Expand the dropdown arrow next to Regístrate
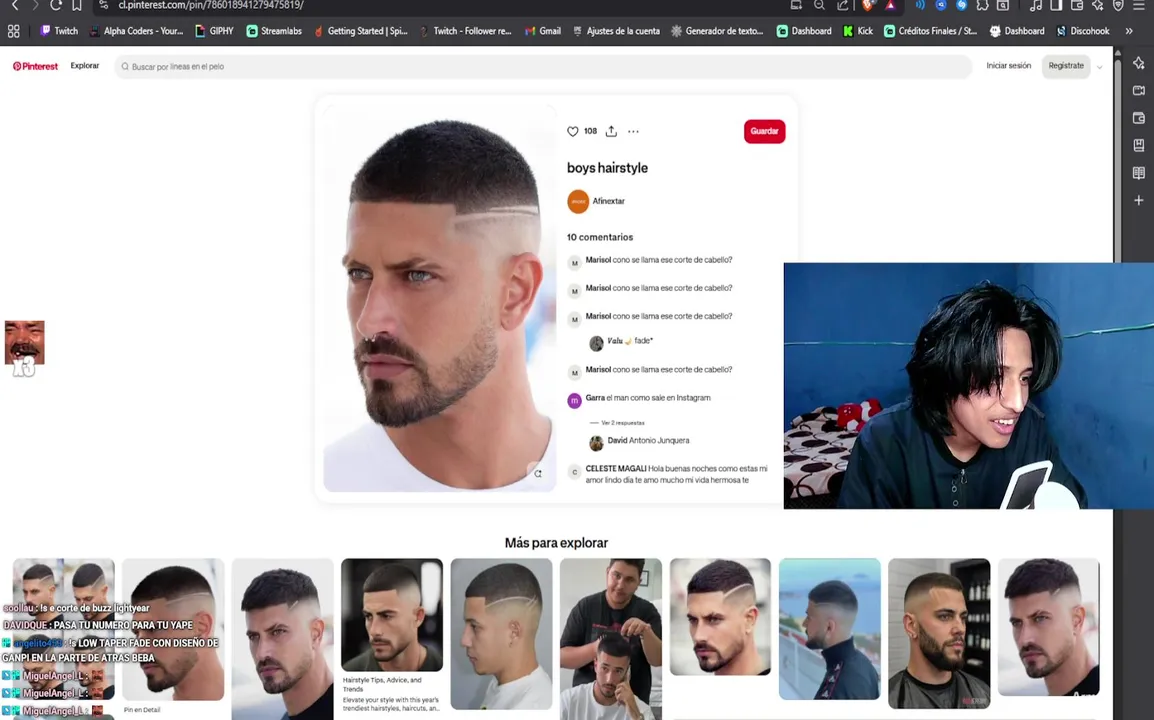This screenshot has height=720, width=1154. pyautogui.click(x=1100, y=67)
